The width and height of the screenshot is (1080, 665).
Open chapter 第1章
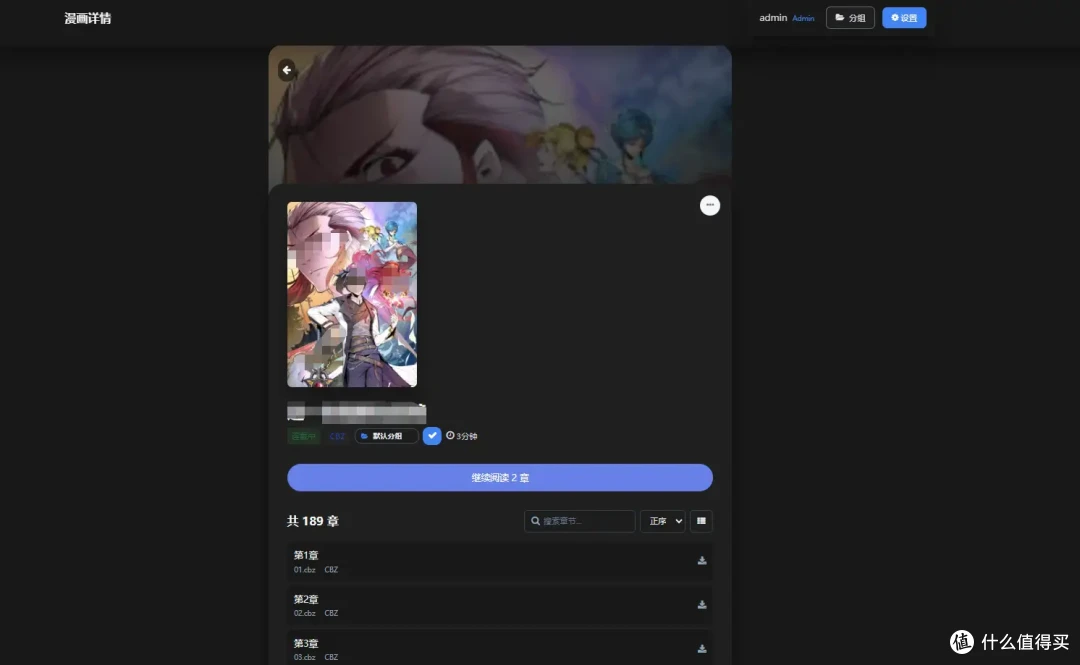[x=500, y=562]
